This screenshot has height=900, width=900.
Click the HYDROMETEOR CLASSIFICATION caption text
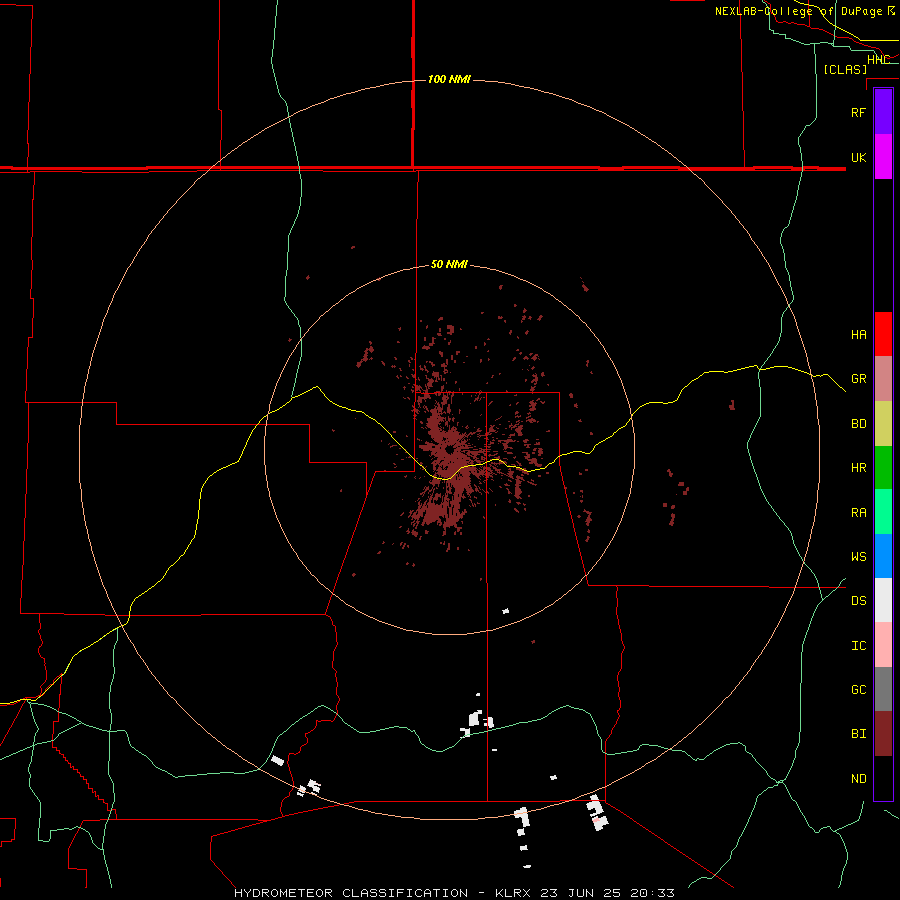pos(351,893)
